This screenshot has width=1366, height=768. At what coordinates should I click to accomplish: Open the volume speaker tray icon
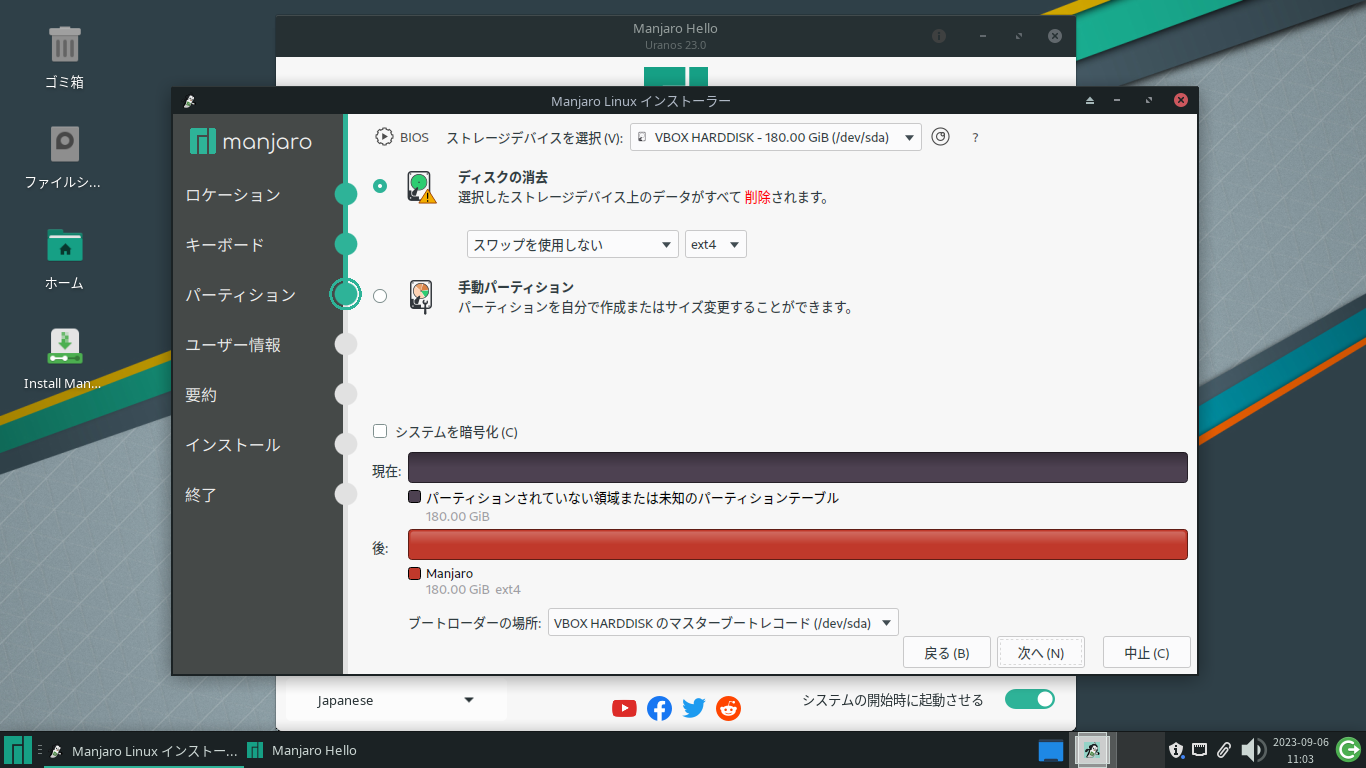(1252, 750)
